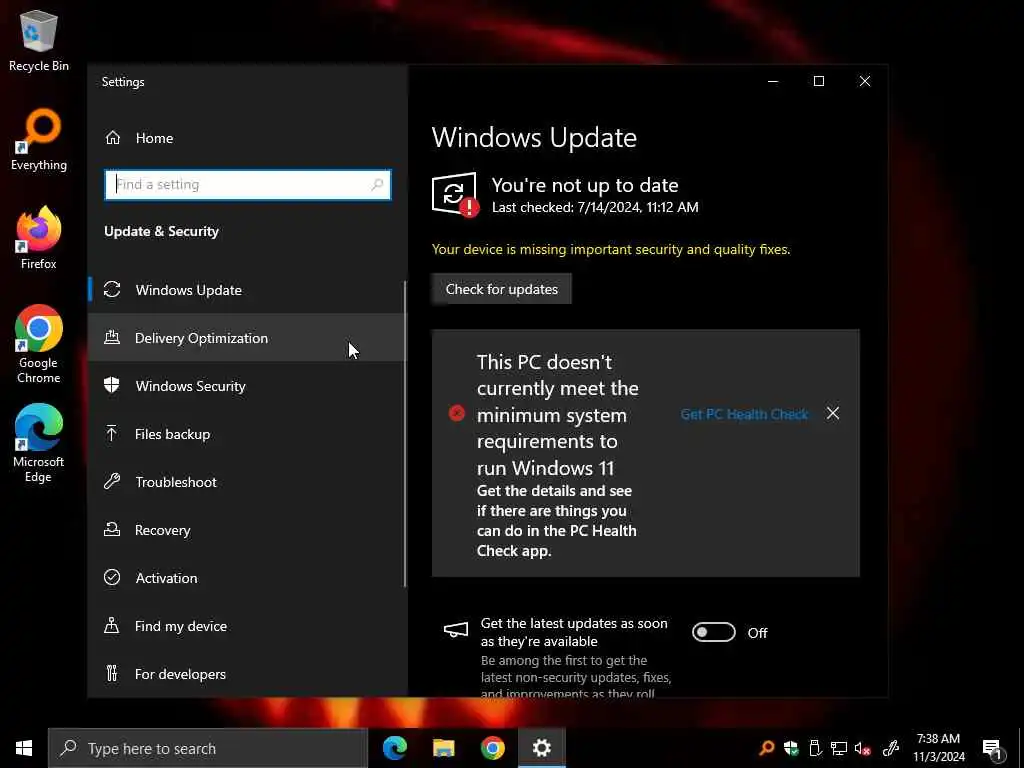This screenshot has height=768, width=1024.
Task: Open For developers settings page
Action: [247, 673]
